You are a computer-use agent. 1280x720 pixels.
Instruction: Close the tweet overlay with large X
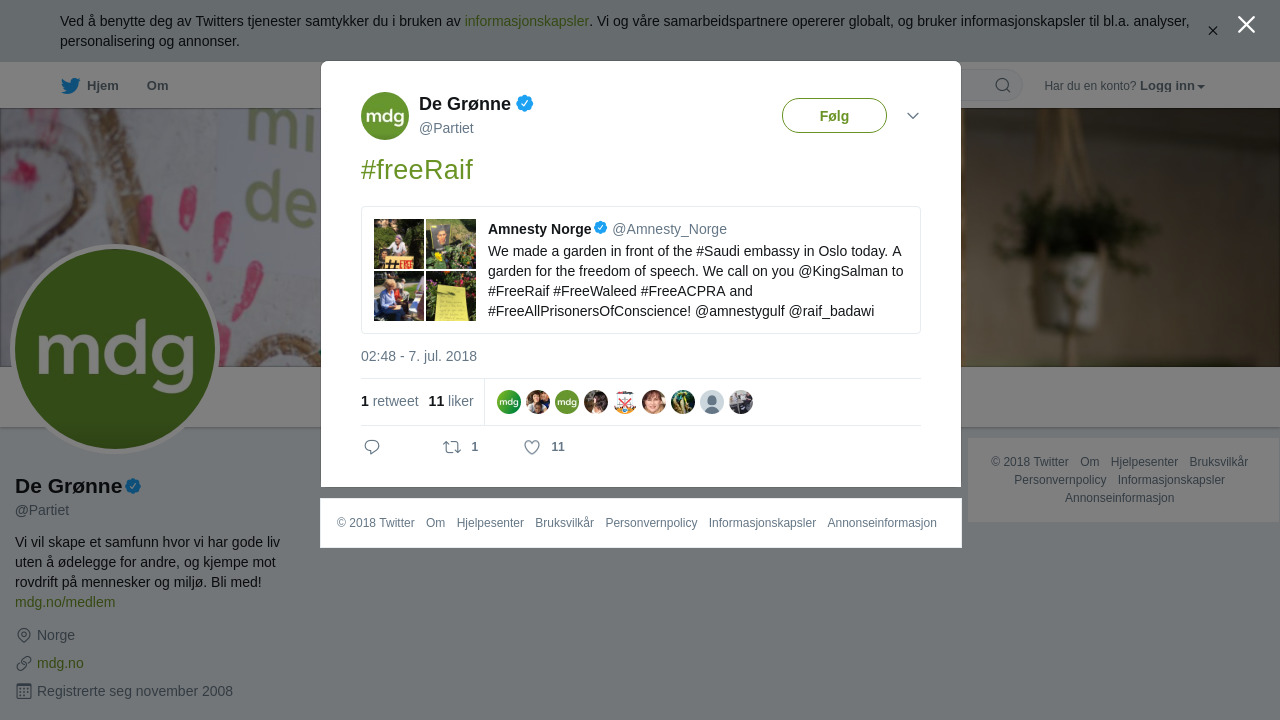click(1246, 25)
